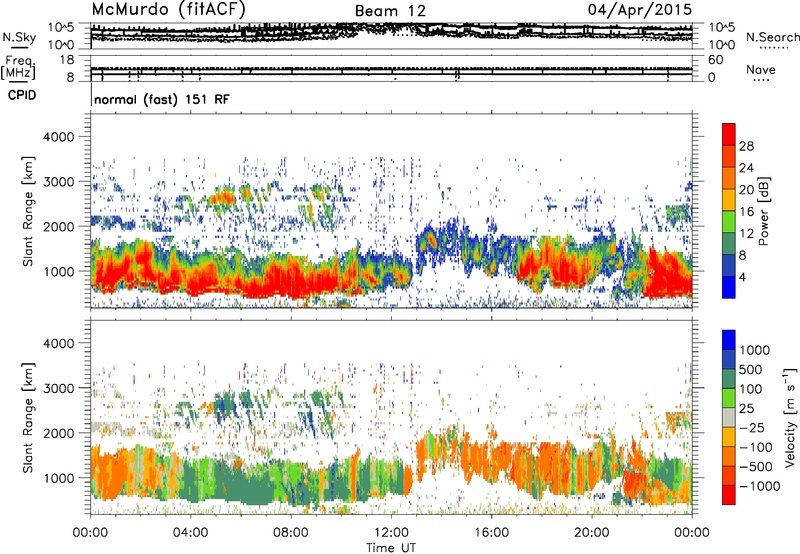Screen dimensions: 800x554
Task: Click the "4" tick on Power colorbar
Action: coord(743,278)
